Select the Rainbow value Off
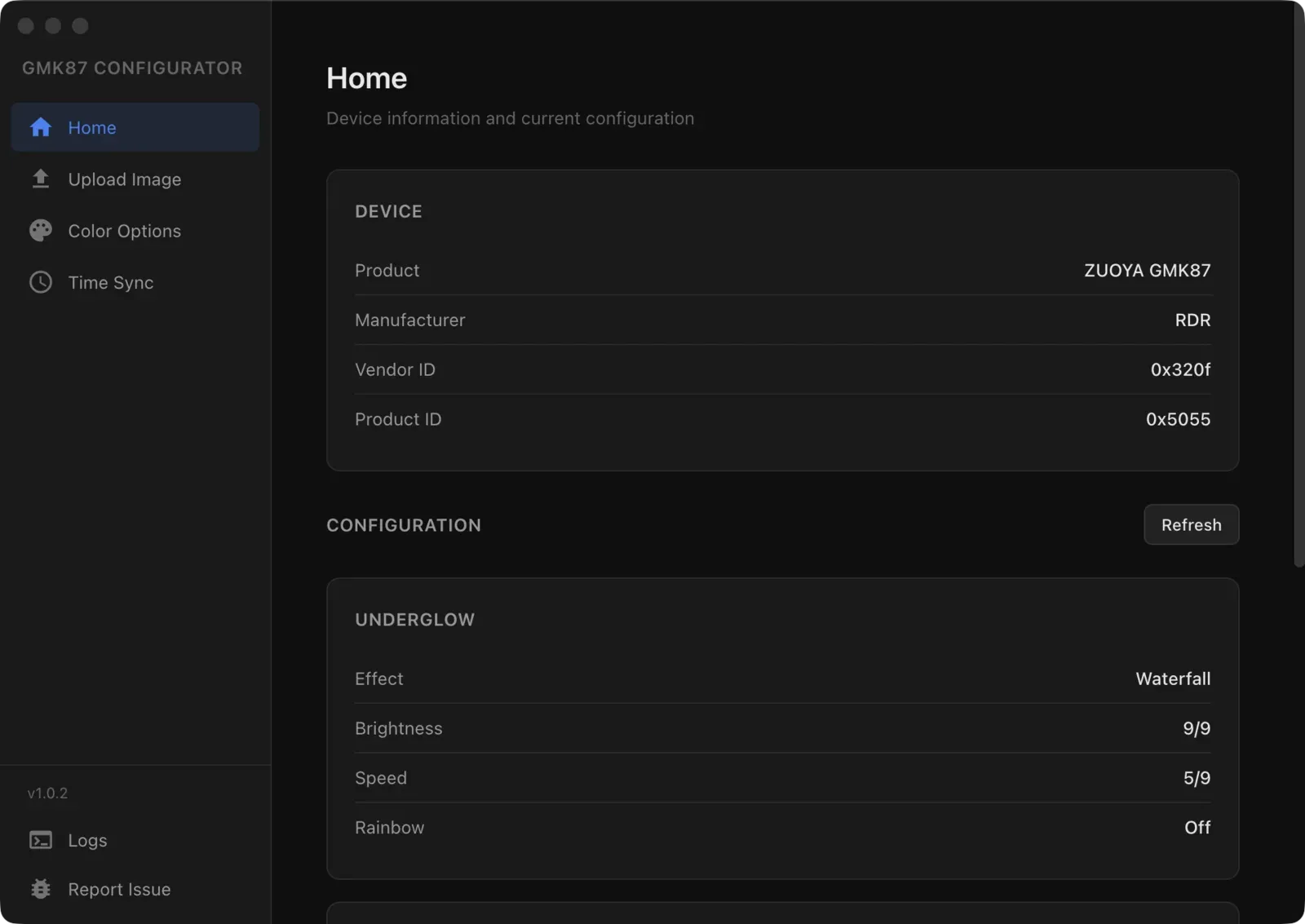This screenshot has height=924, width=1305. [x=1197, y=827]
